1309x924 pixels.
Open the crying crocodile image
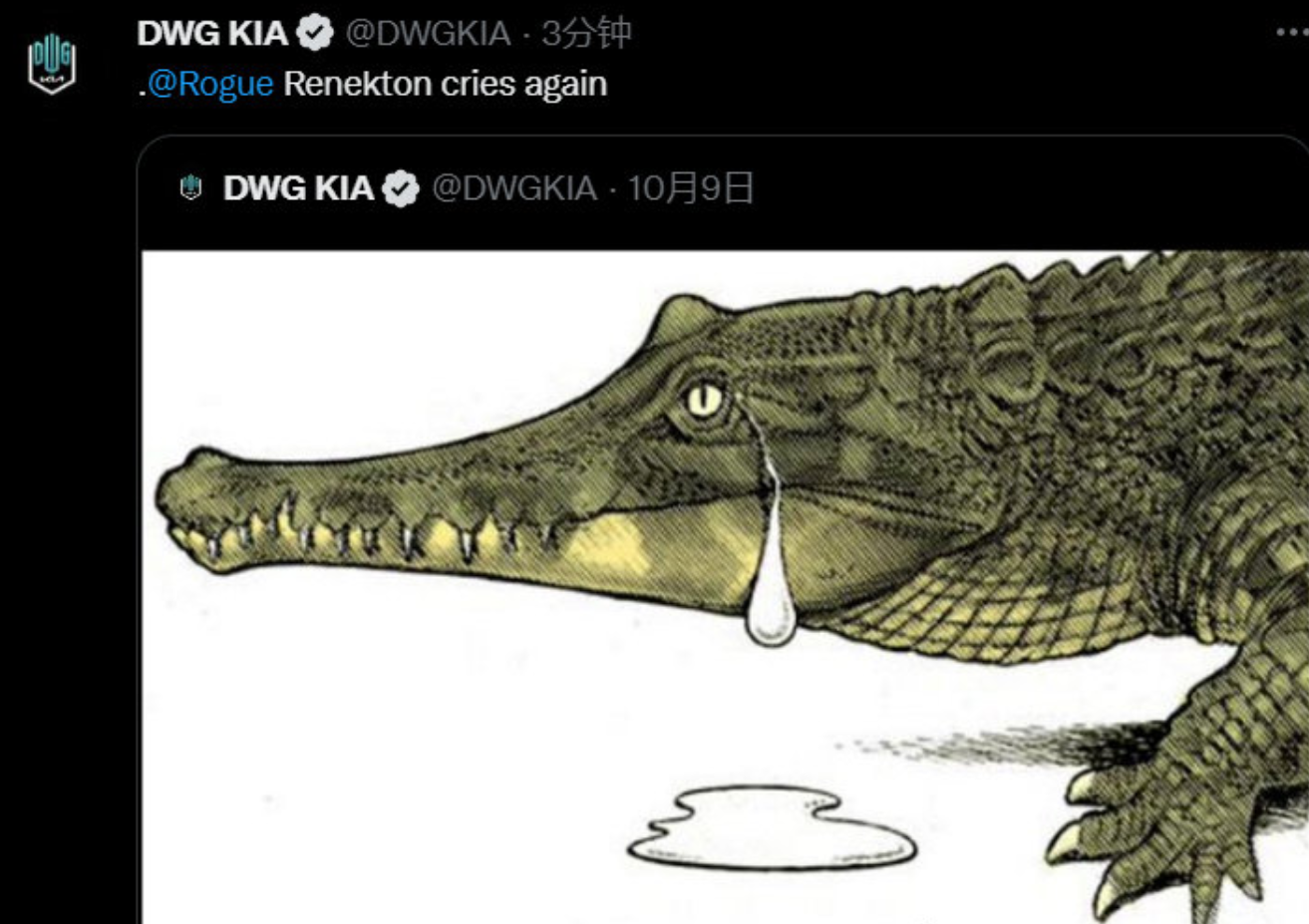pos(725,587)
